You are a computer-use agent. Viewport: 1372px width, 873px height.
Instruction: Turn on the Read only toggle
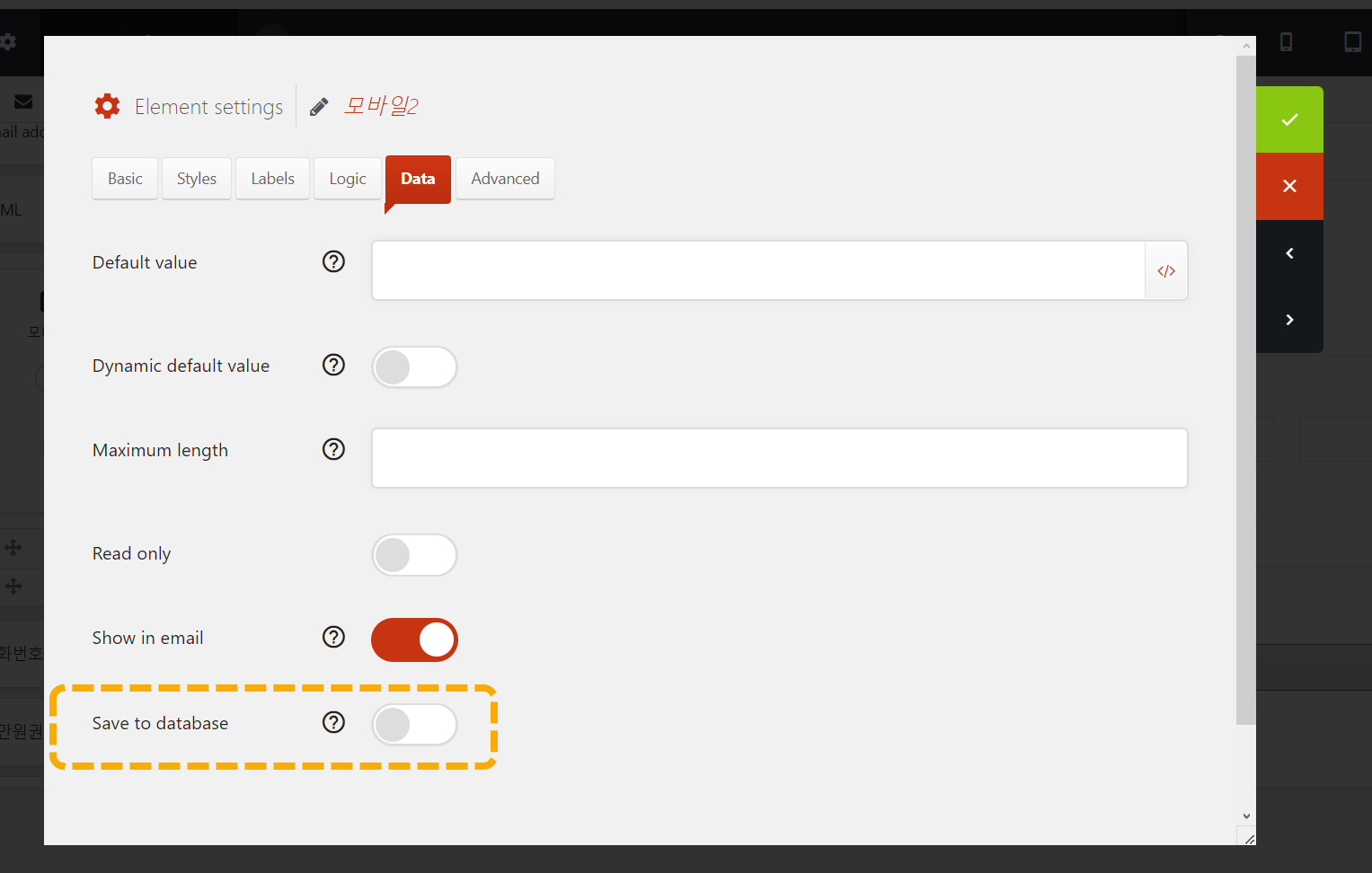point(414,554)
